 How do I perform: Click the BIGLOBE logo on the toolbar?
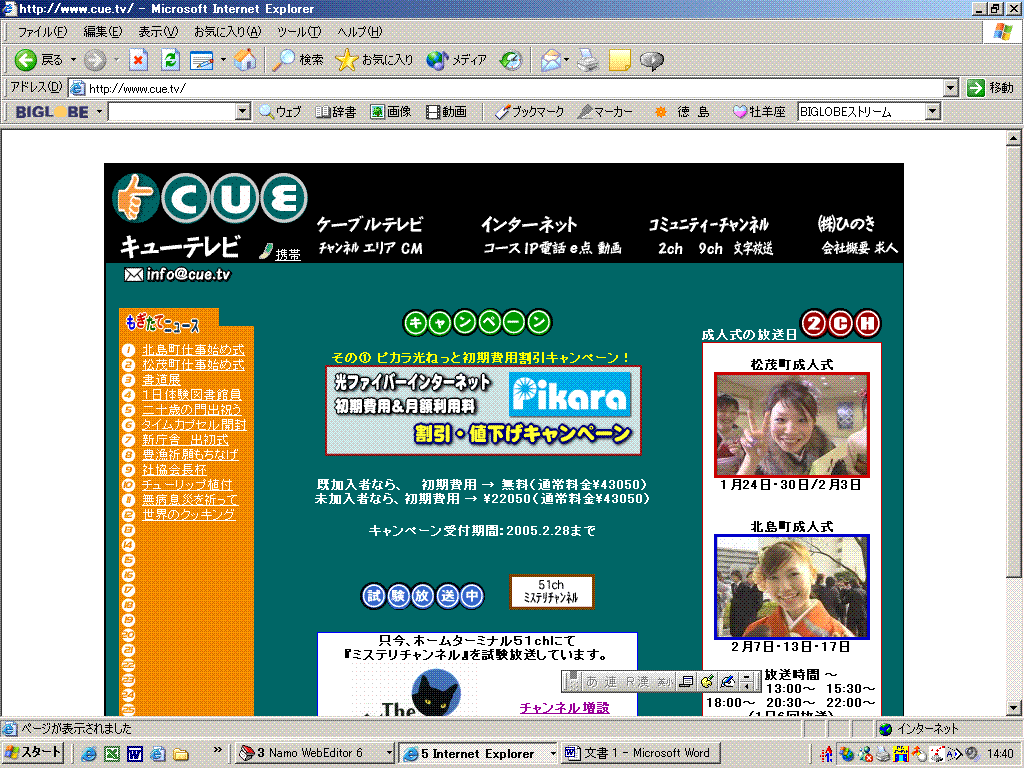pyautogui.click(x=52, y=112)
